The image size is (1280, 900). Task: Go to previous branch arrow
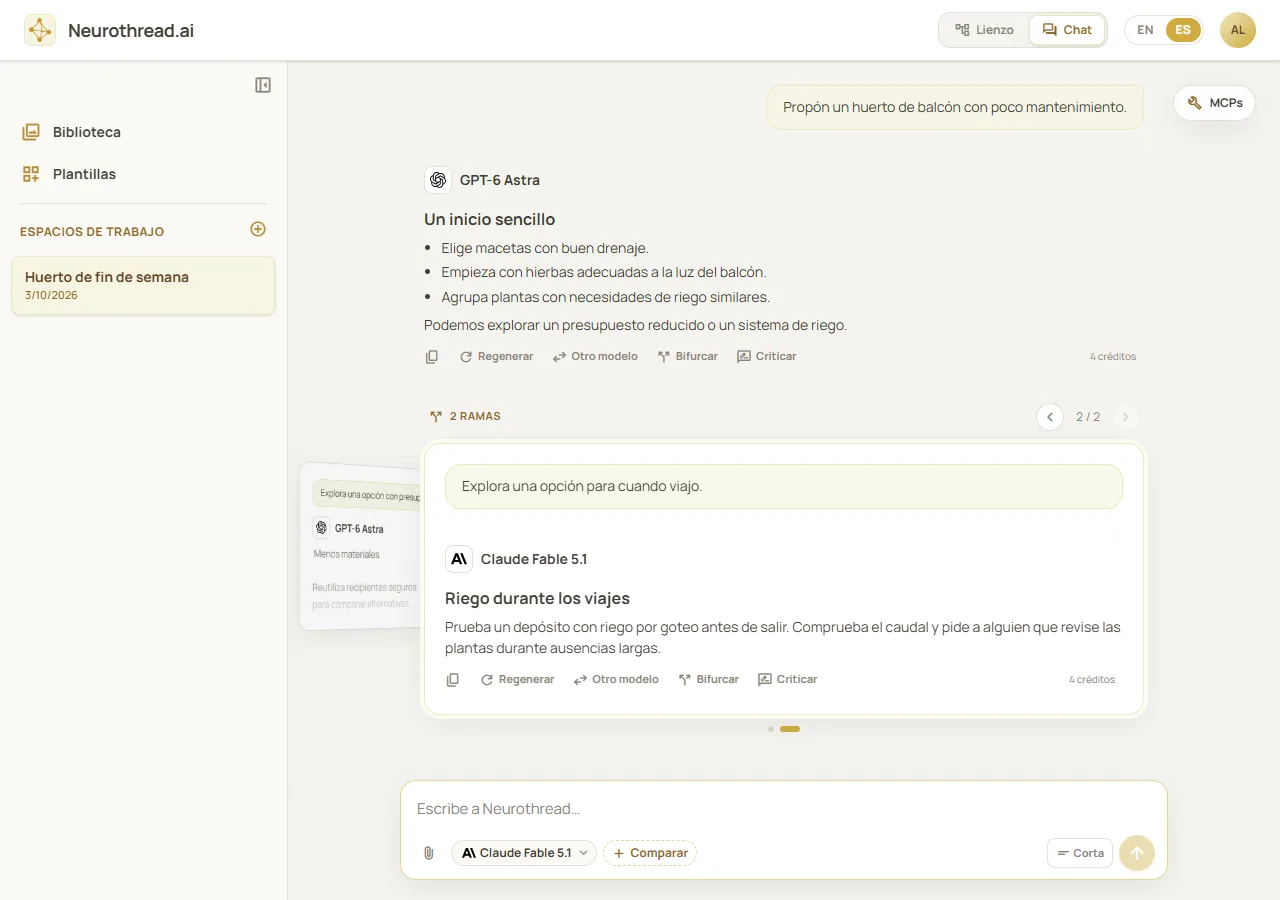click(1050, 417)
